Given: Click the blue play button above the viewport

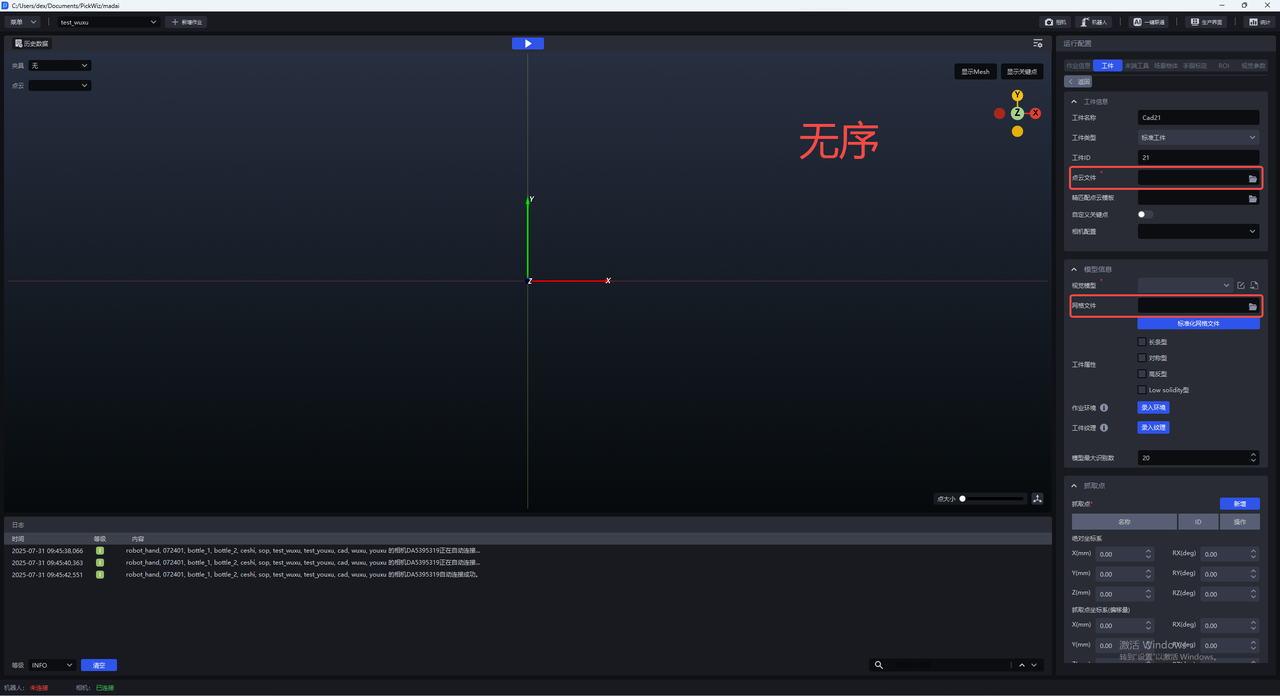Looking at the screenshot, I should point(527,43).
